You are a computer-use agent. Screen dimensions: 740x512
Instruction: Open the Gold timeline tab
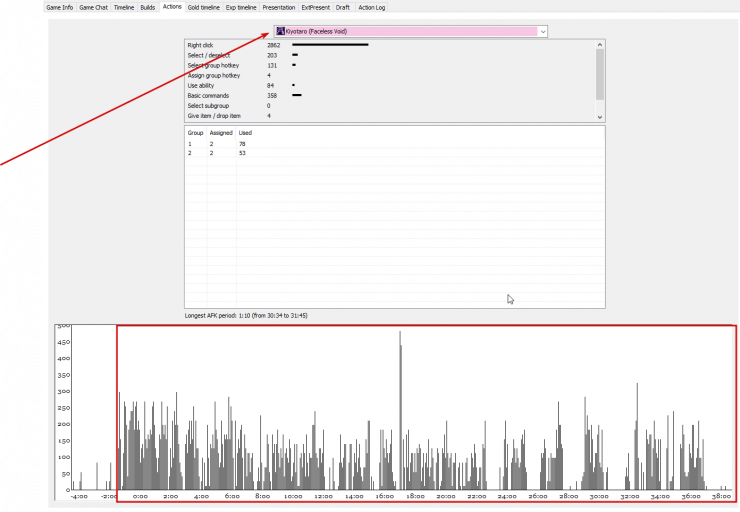pyautogui.click(x=203, y=8)
